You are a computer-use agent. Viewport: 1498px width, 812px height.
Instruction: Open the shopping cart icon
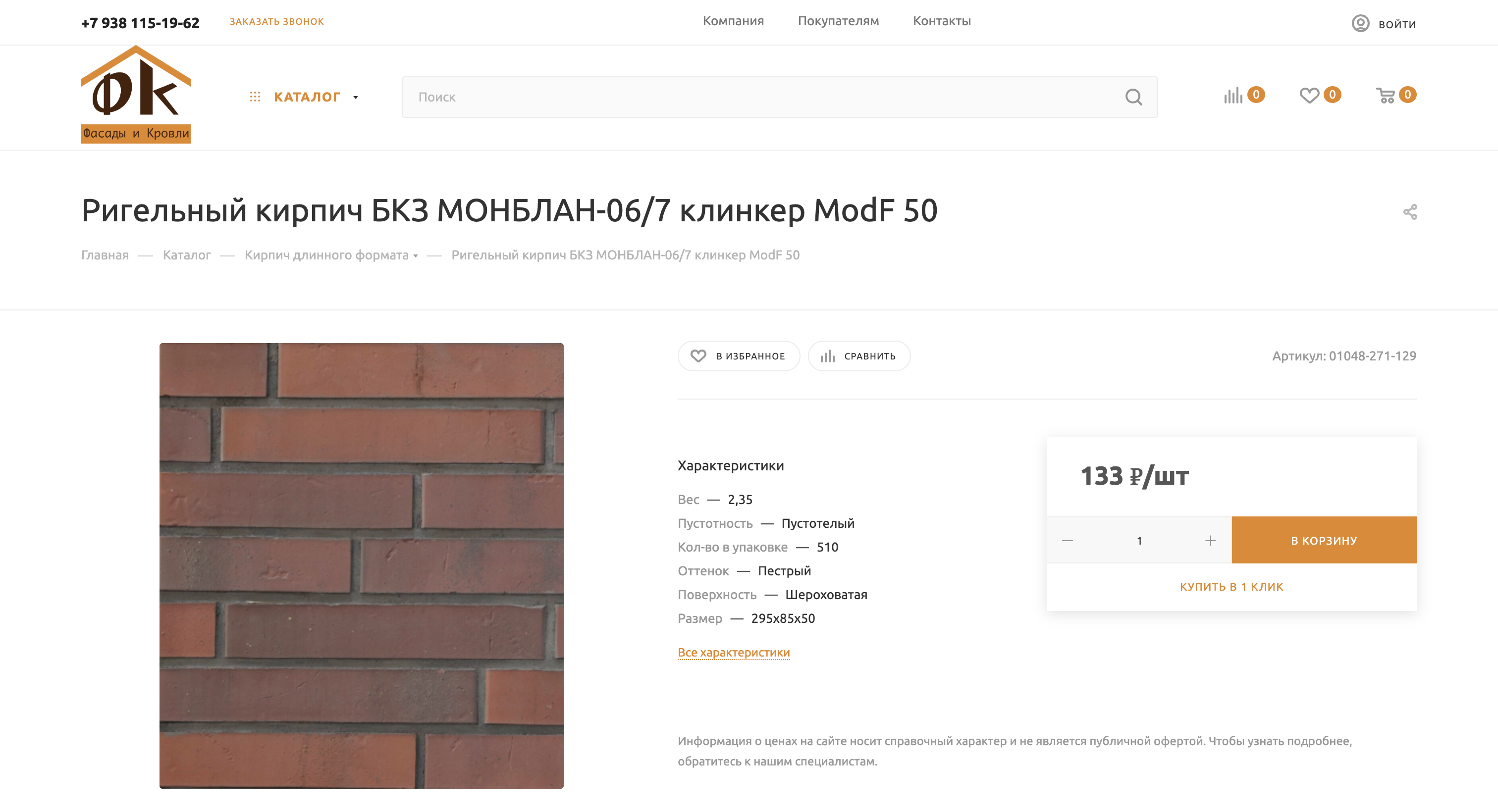(x=1386, y=96)
